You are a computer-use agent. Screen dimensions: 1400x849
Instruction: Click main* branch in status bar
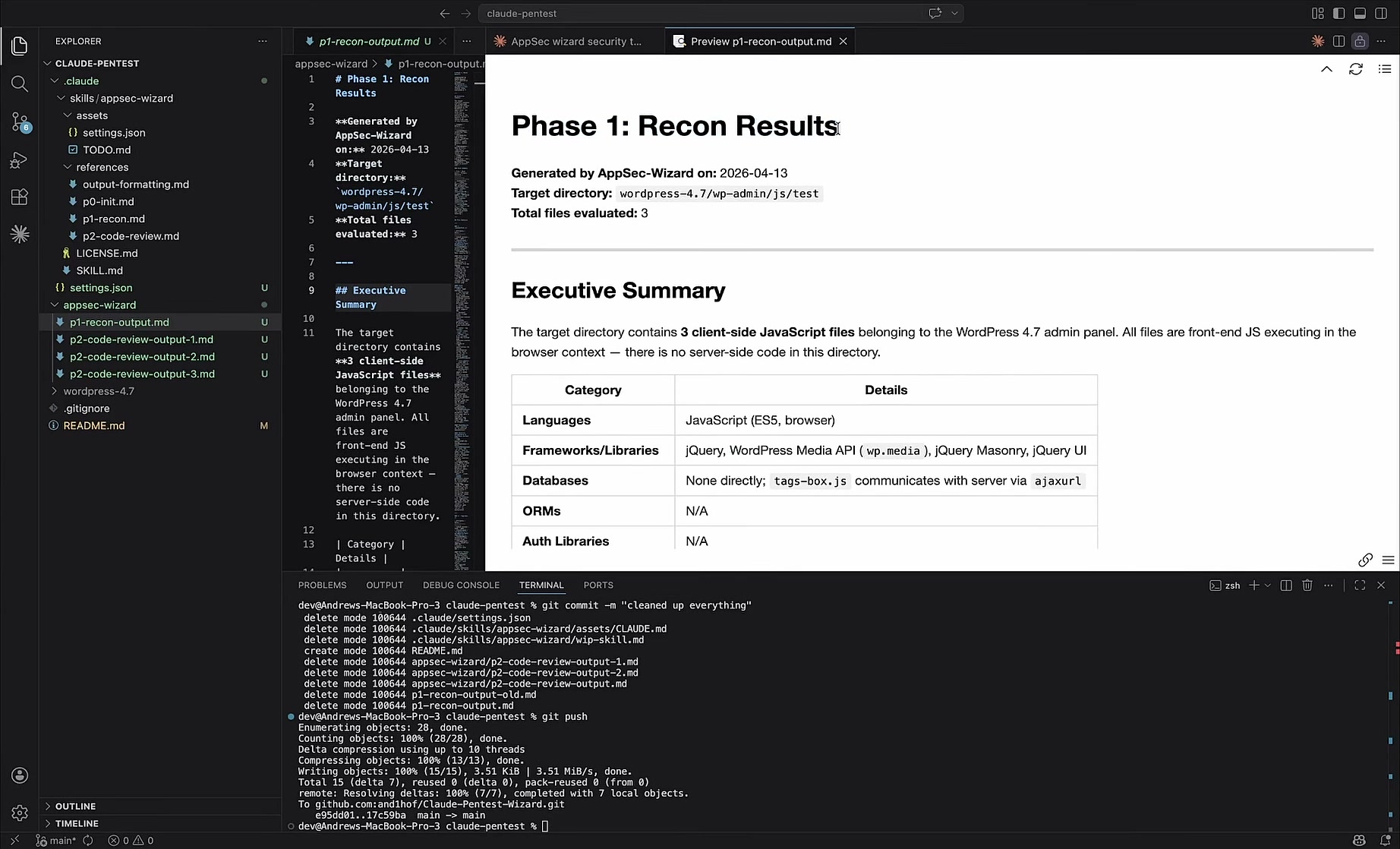tap(57, 841)
